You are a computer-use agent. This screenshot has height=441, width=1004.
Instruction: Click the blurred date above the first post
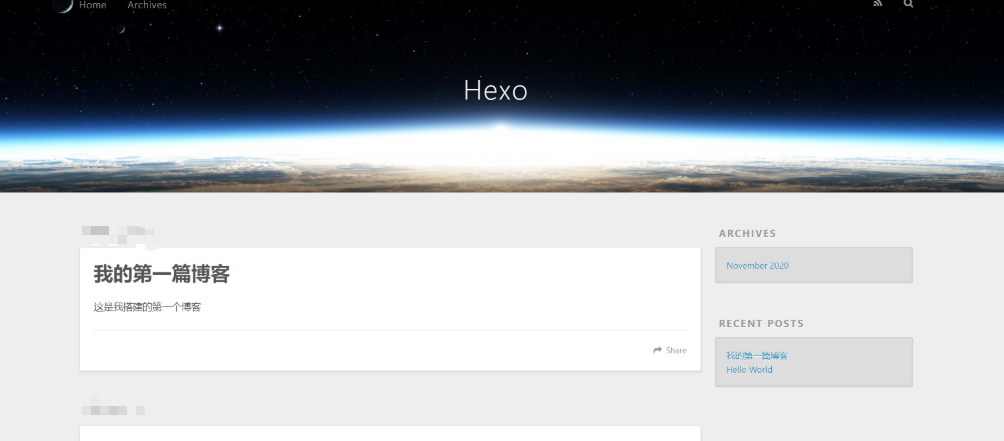click(118, 234)
